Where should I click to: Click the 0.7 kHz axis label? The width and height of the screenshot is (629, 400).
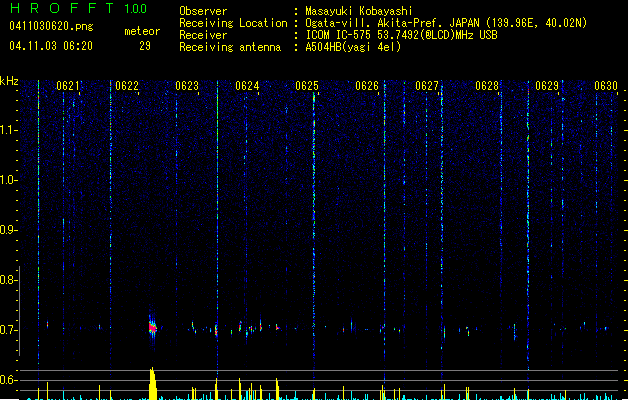tap(8, 330)
